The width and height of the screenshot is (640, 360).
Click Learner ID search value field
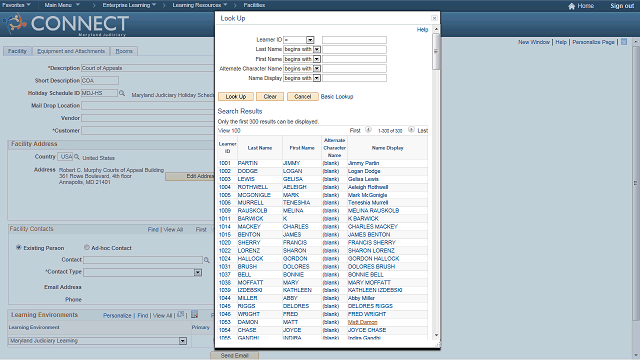point(354,40)
